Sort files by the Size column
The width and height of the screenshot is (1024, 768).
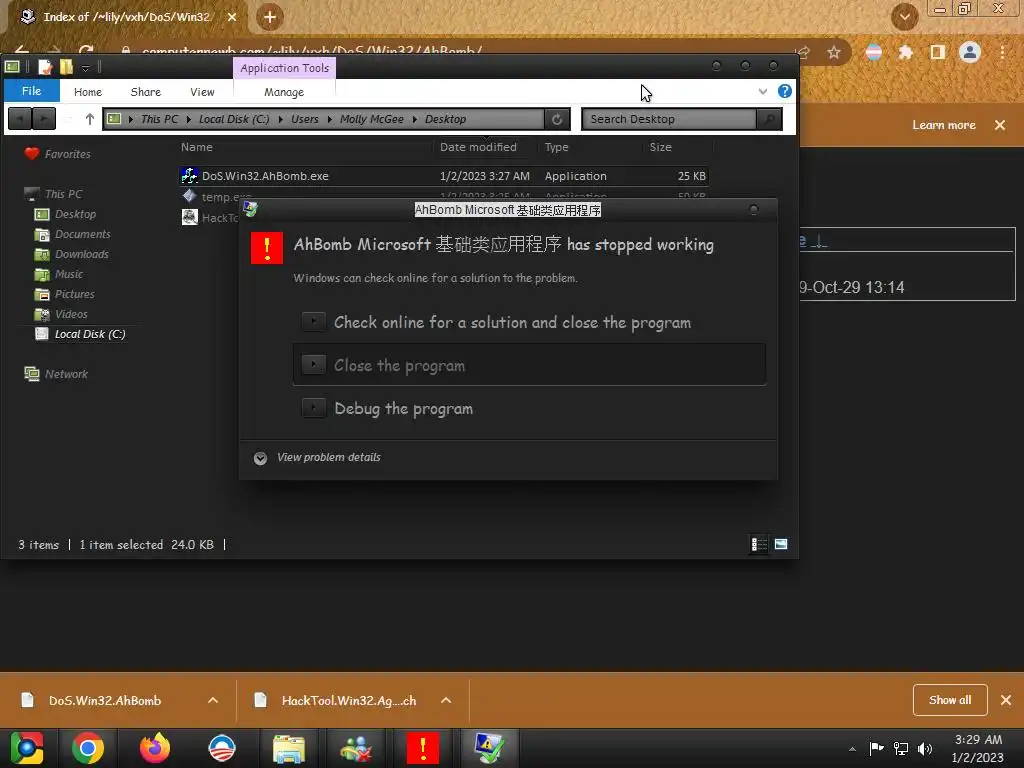660,147
